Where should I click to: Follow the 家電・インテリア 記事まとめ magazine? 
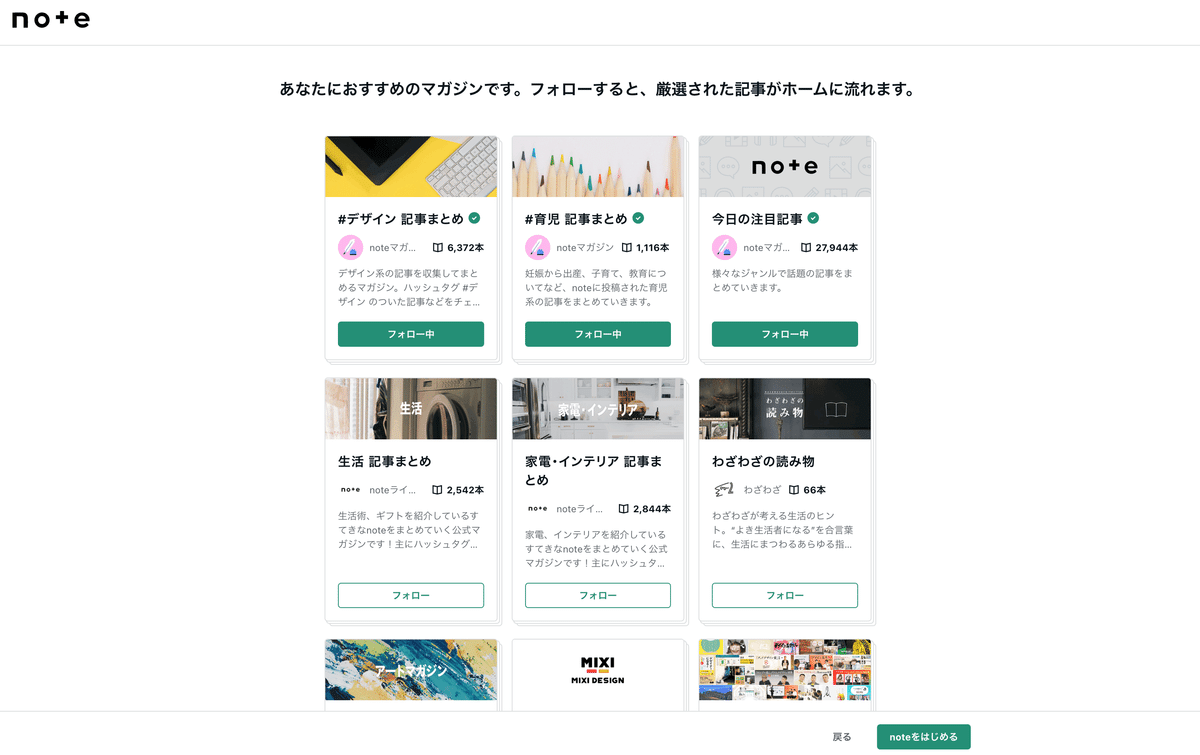pos(598,595)
